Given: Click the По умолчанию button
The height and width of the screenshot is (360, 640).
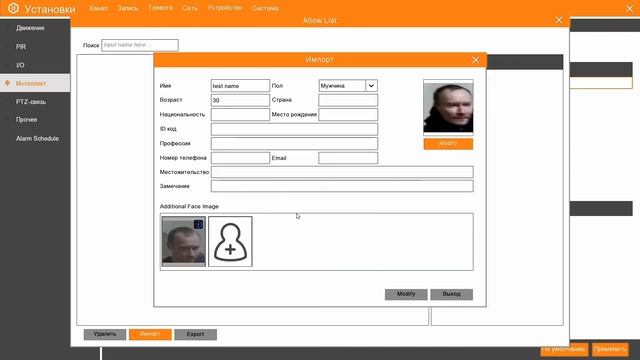Looking at the screenshot, I should click(564, 349).
